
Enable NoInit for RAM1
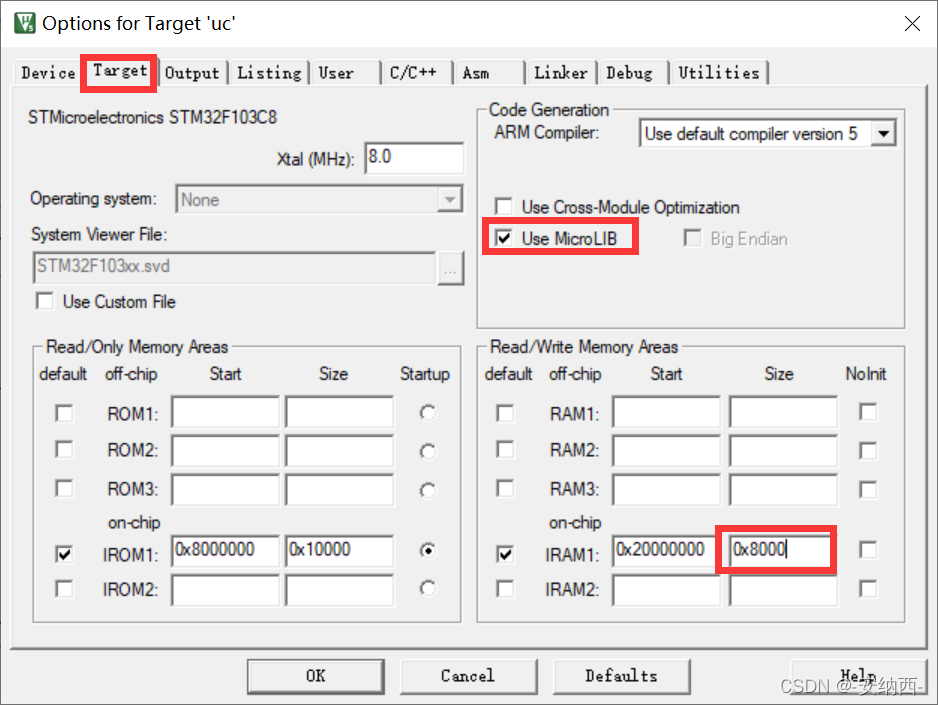point(868,412)
